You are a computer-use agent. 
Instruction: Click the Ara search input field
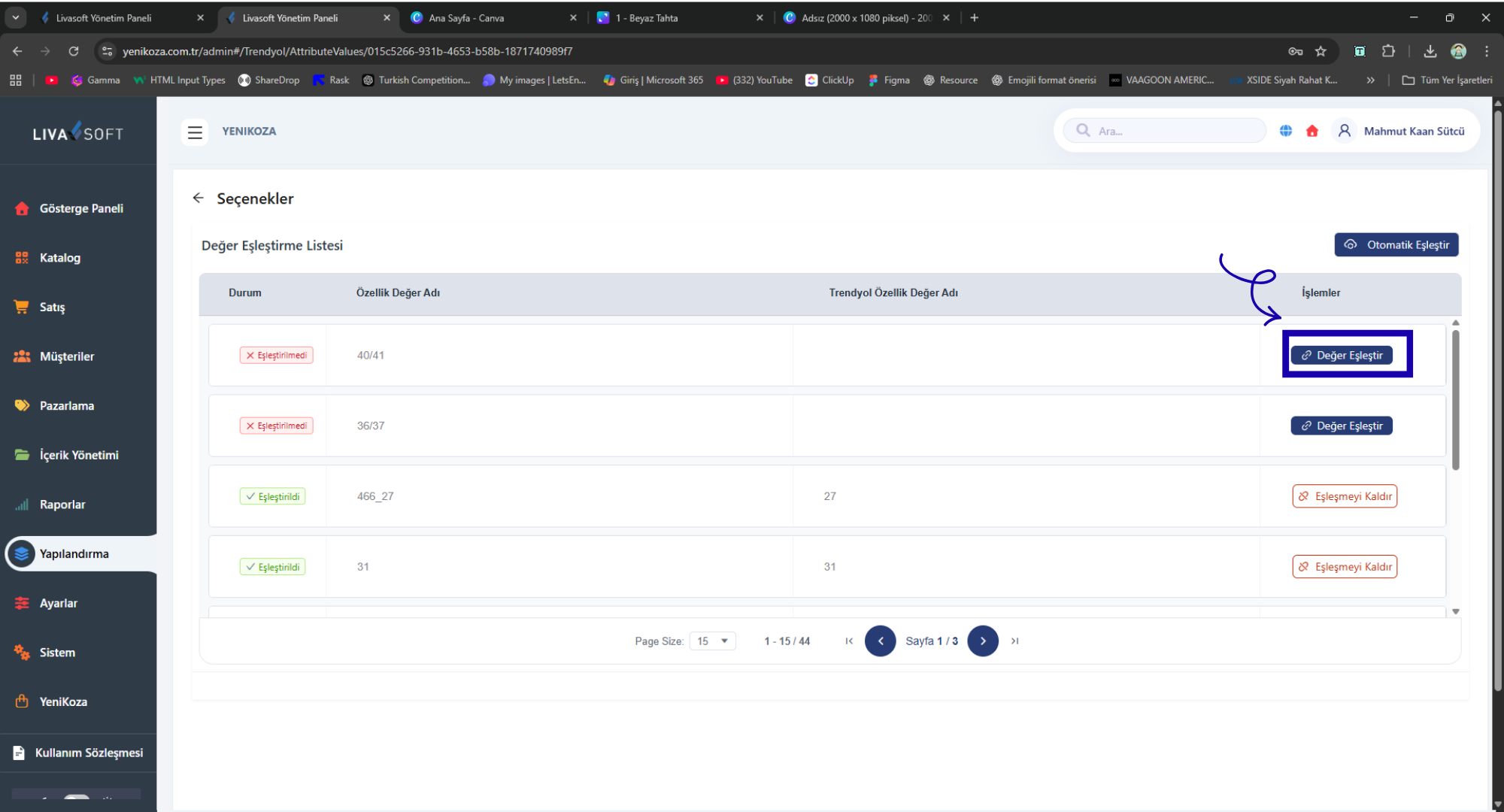(1173, 131)
